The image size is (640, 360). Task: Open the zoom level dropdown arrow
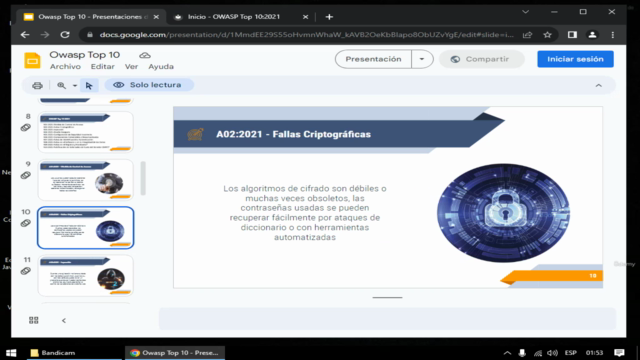[x=75, y=85]
